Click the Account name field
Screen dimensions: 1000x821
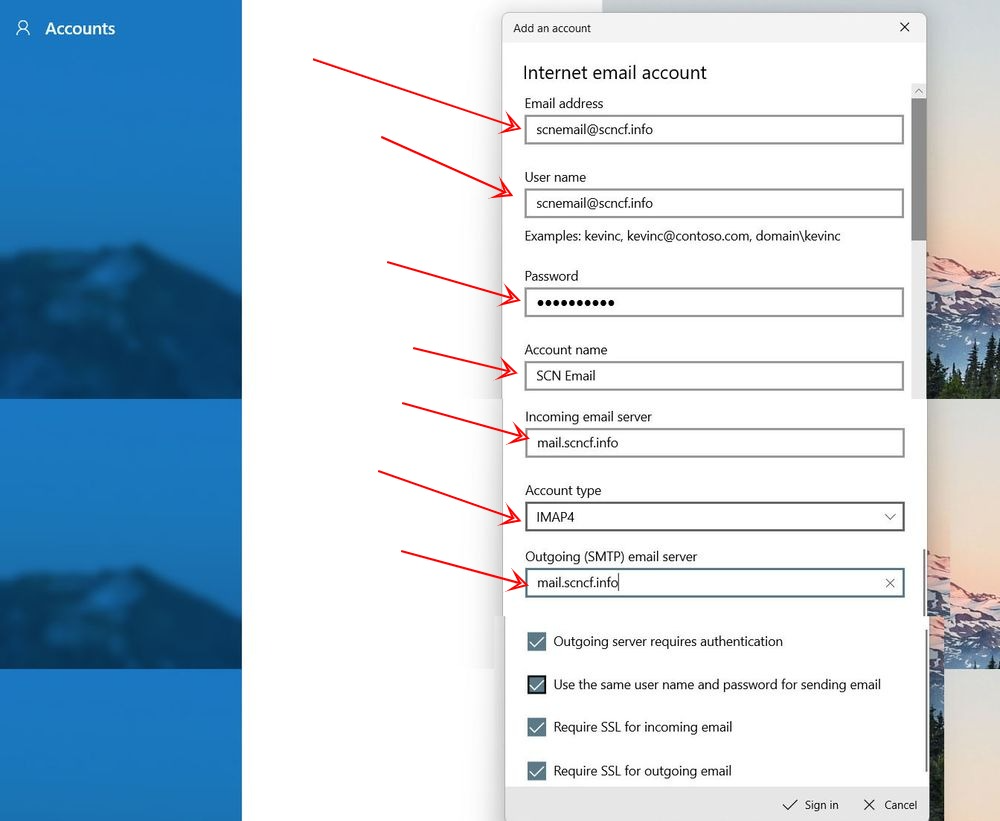[x=714, y=376]
